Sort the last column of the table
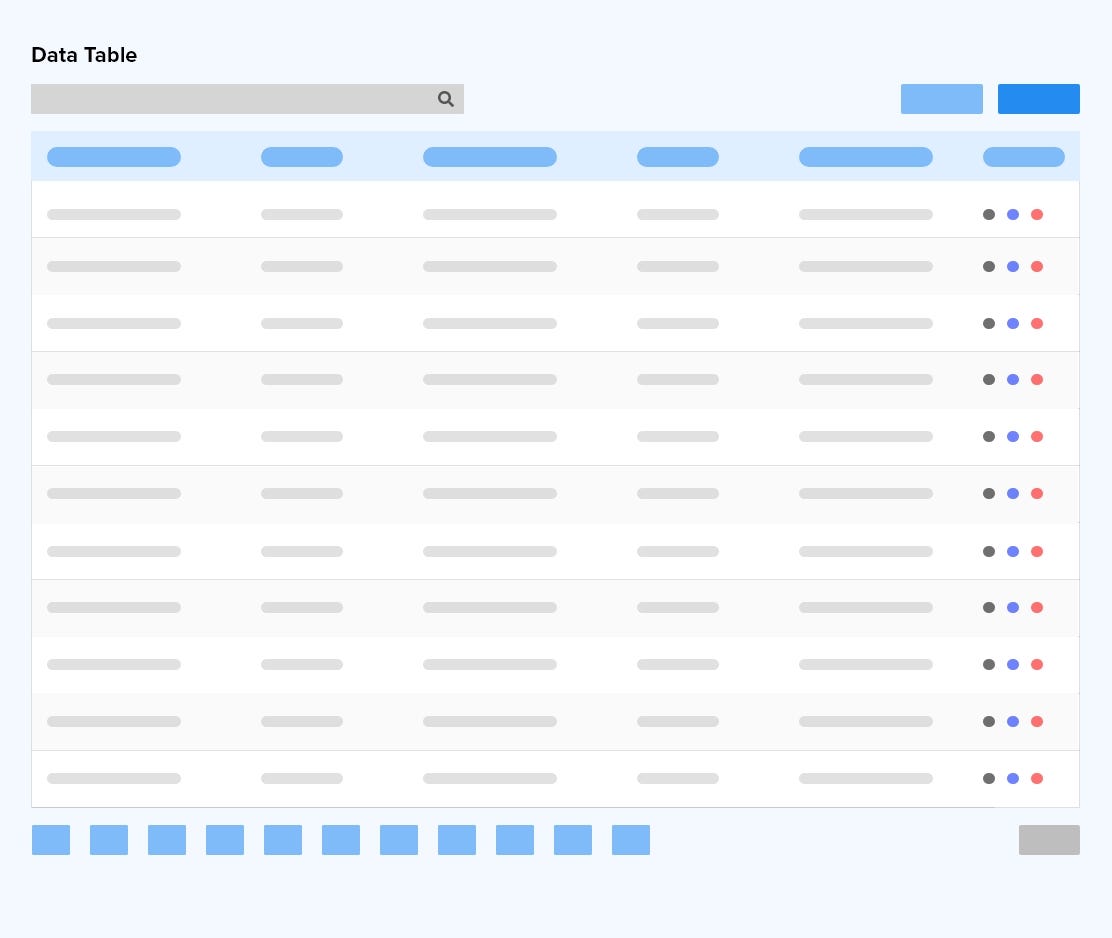The height and width of the screenshot is (938, 1112). click(x=1023, y=157)
